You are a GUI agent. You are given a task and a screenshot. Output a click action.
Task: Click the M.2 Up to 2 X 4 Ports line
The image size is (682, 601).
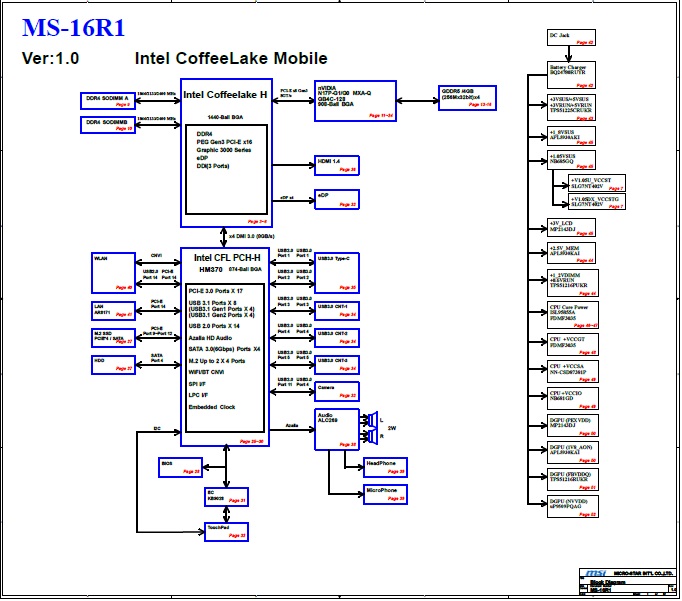(217, 361)
